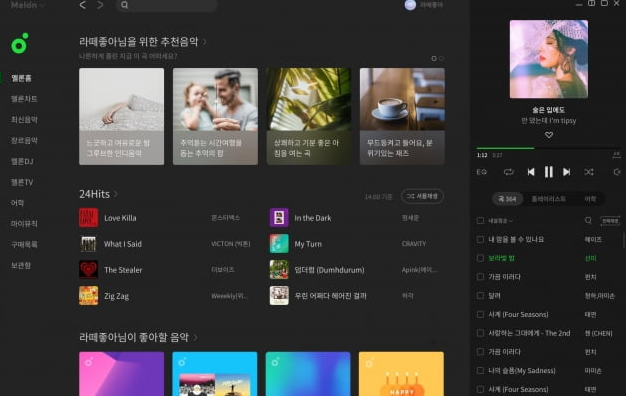
Task: Open the user profile avatar
Action: coord(410,5)
